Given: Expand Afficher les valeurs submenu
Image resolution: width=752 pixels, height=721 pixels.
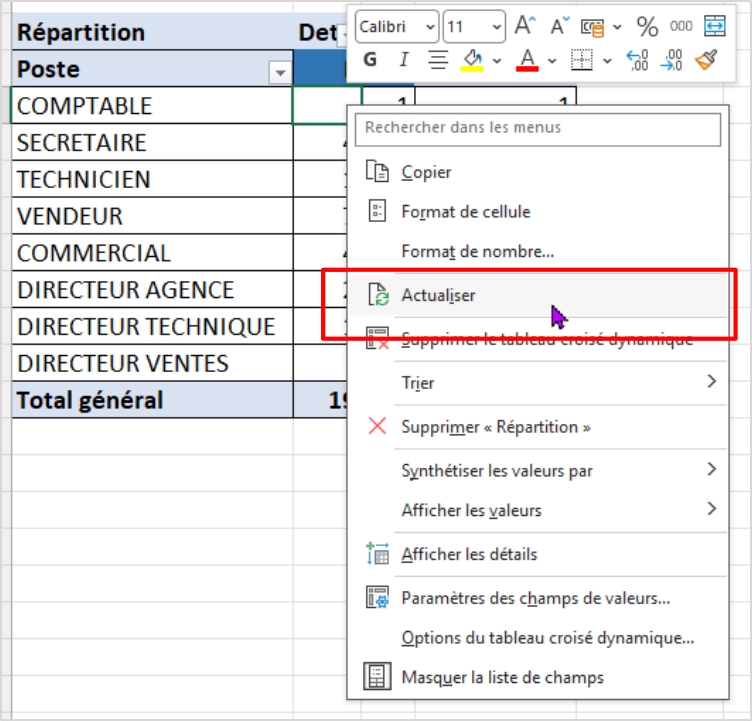Looking at the screenshot, I should pyautogui.click(x=538, y=510).
